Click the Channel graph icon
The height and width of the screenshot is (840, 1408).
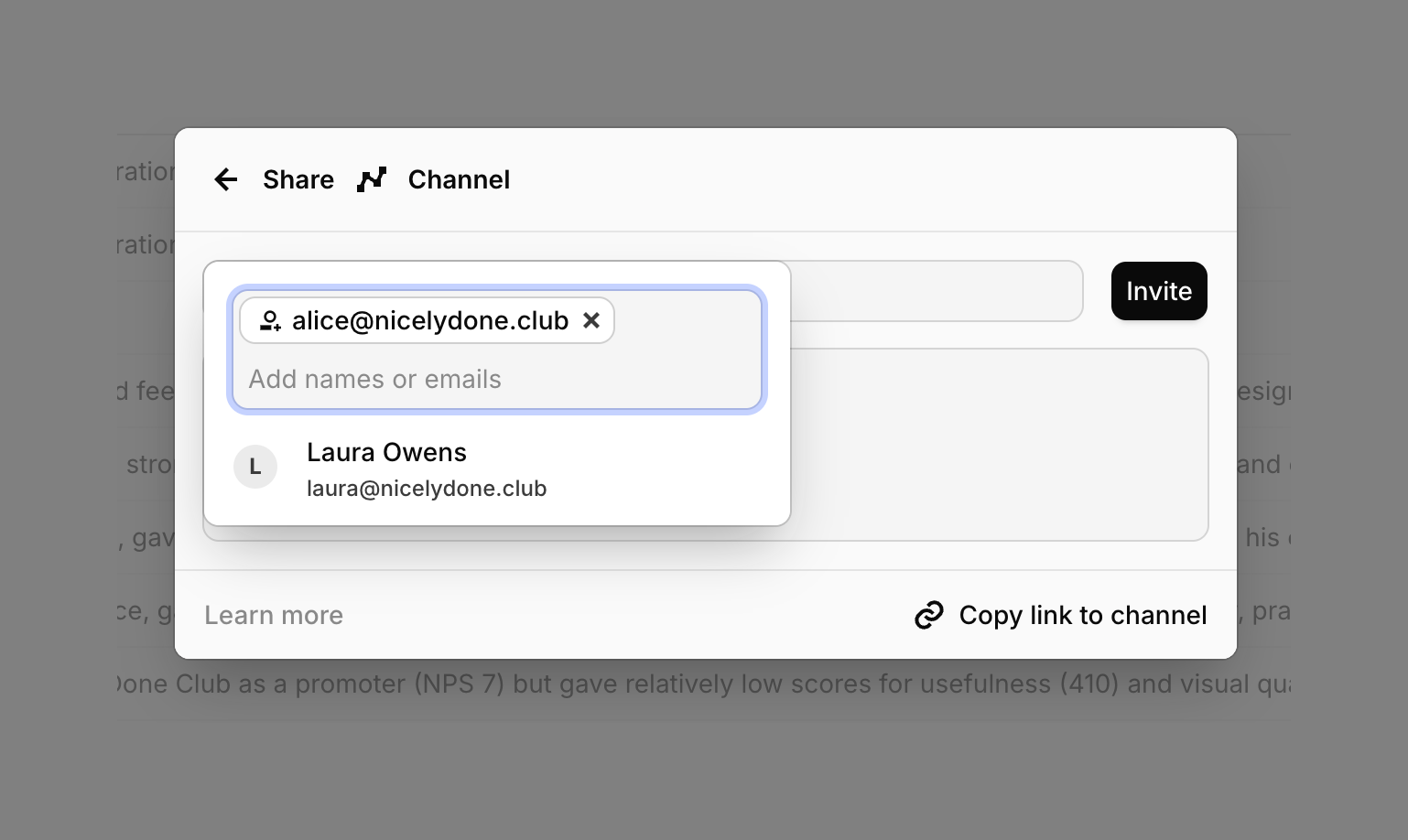372,179
